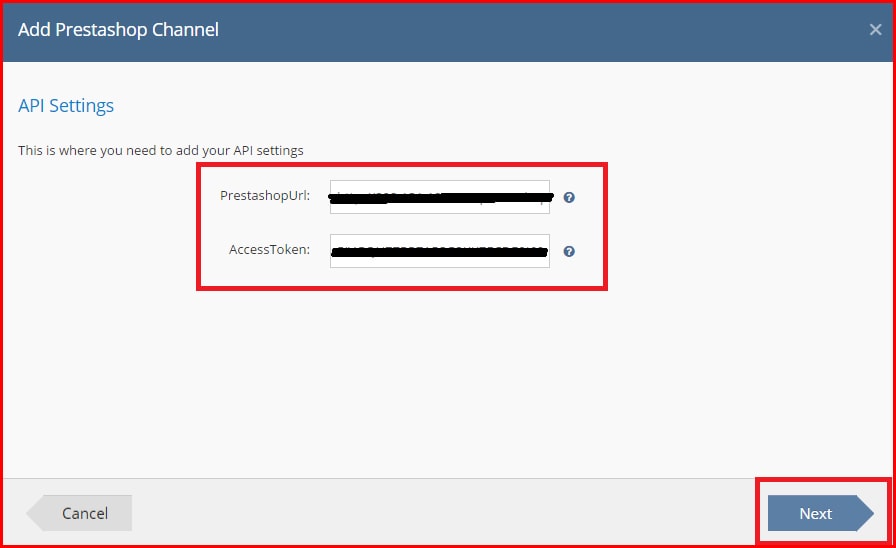The image size is (896, 548).
Task: Open help icon beside PrestashopUrl field
Action: (x=569, y=197)
